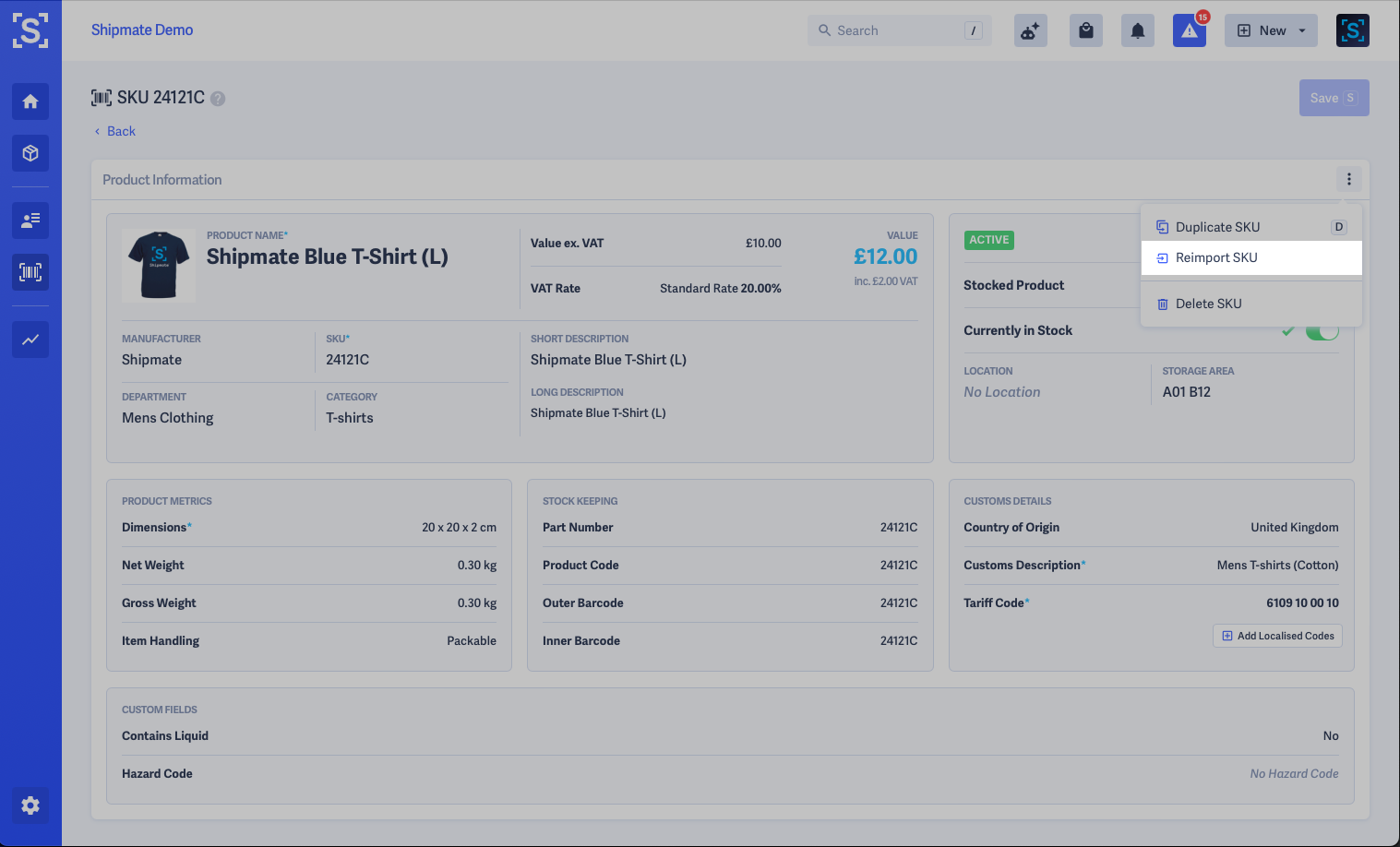
Task: Select Delete SKU from the menu
Action: click(x=1251, y=304)
